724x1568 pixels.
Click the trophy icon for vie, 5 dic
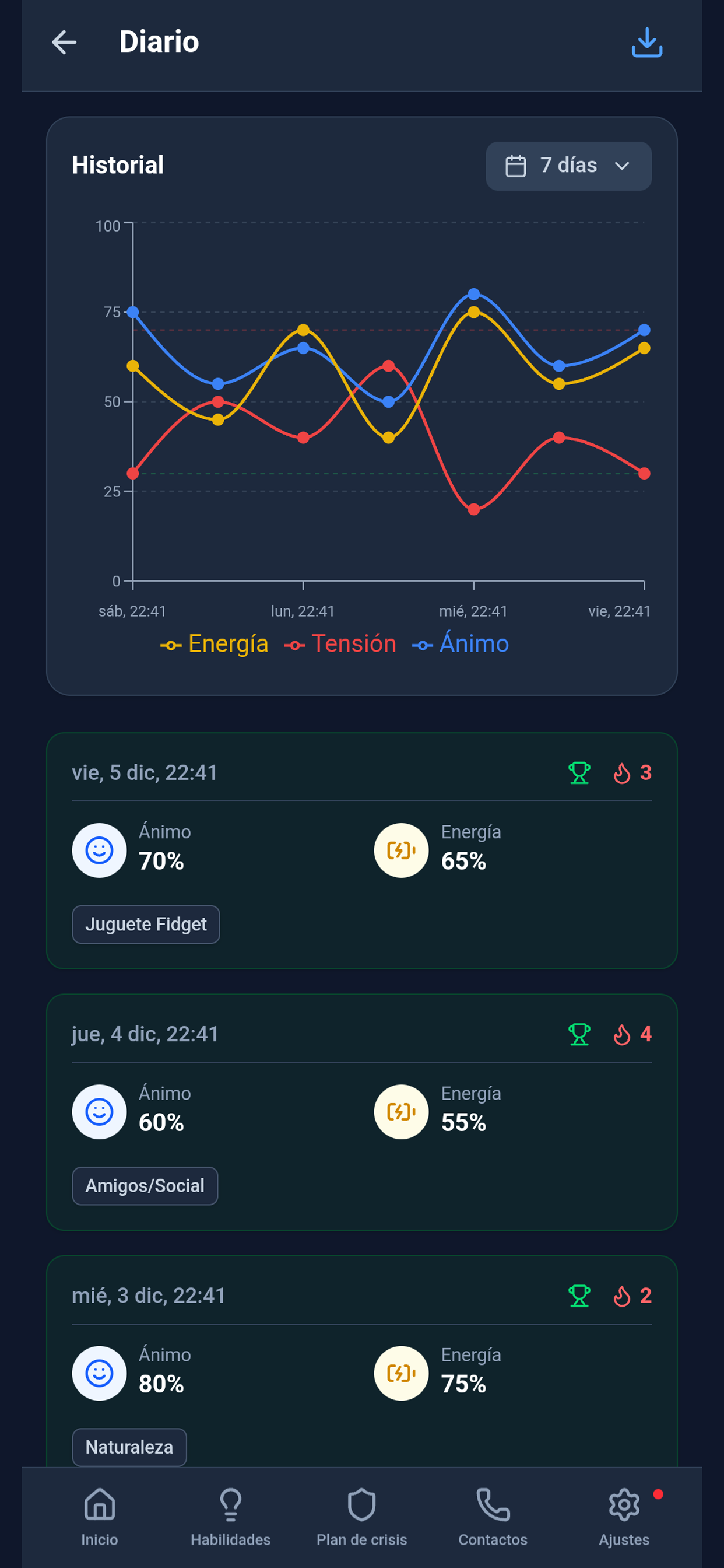580,772
